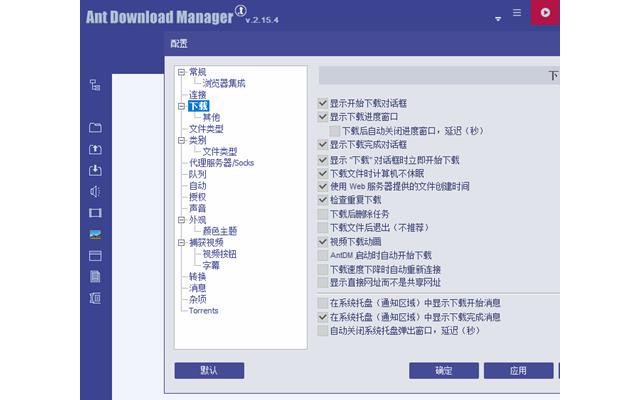Click the program window icon in the sidebar
This screenshot has height=400, width=640.
pos(95,256)
